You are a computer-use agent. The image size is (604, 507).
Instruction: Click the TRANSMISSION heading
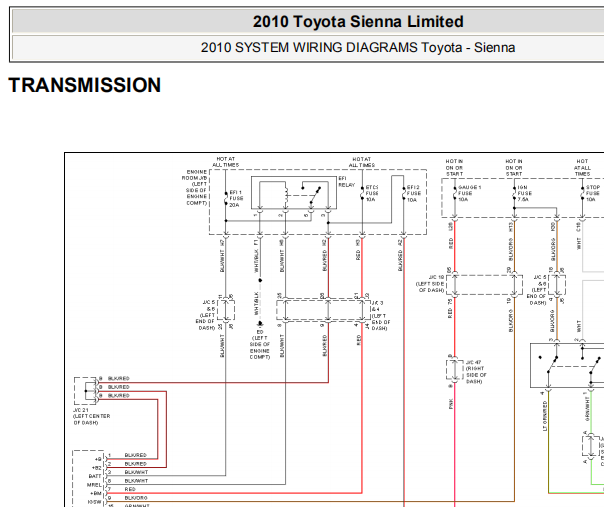click(85, 85)
